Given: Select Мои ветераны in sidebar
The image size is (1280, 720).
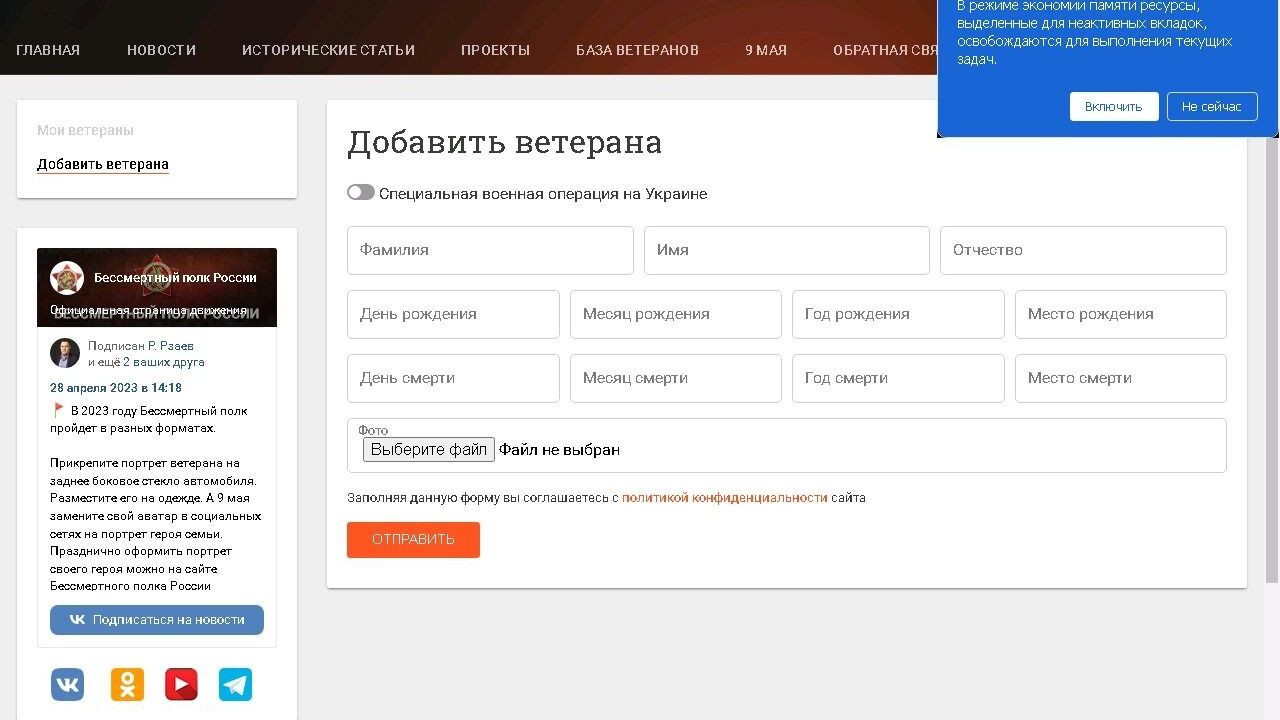Looking at the screenshot, I should click(85, 130).
